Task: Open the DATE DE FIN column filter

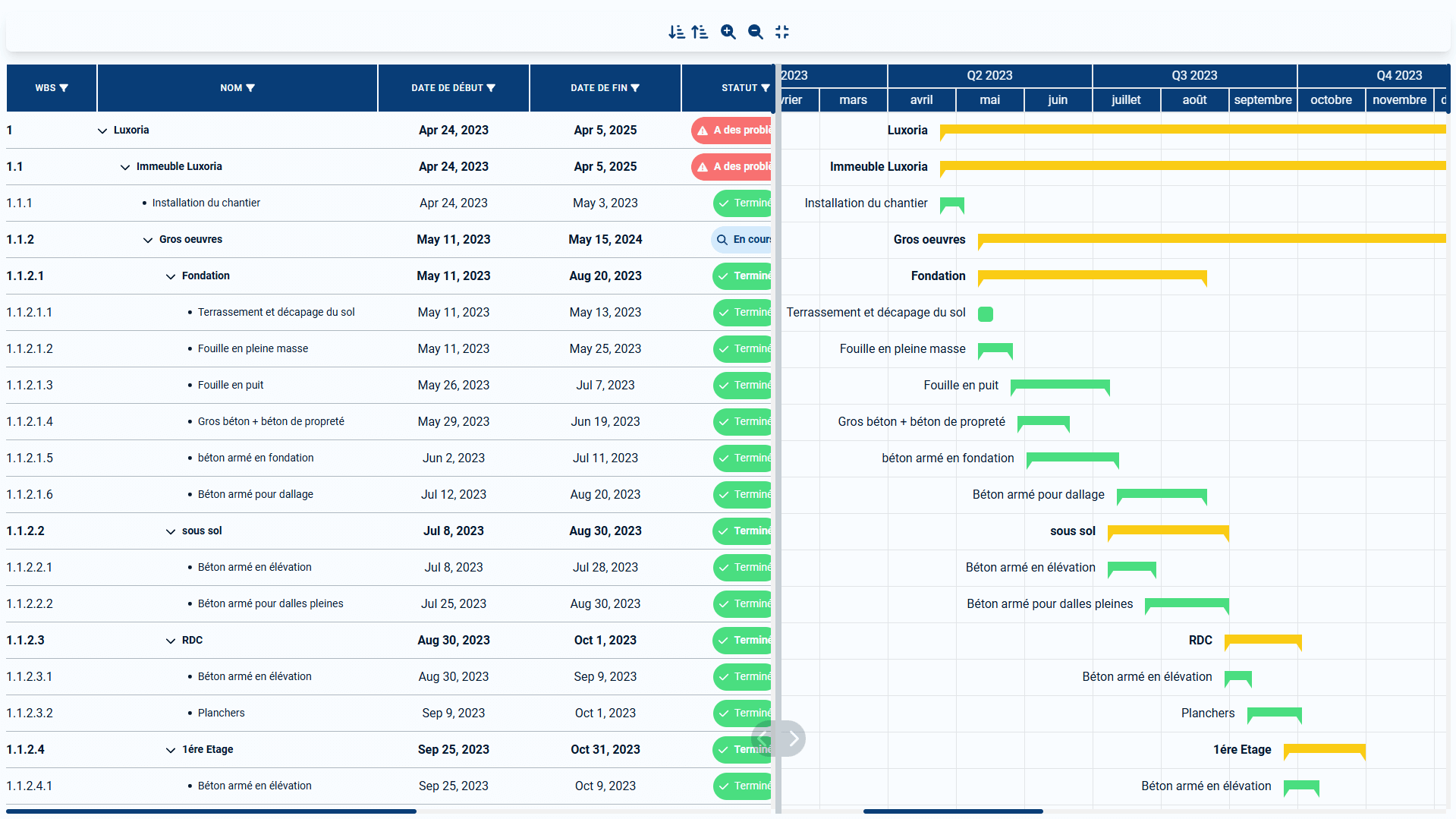Action: tap(635, 88)
